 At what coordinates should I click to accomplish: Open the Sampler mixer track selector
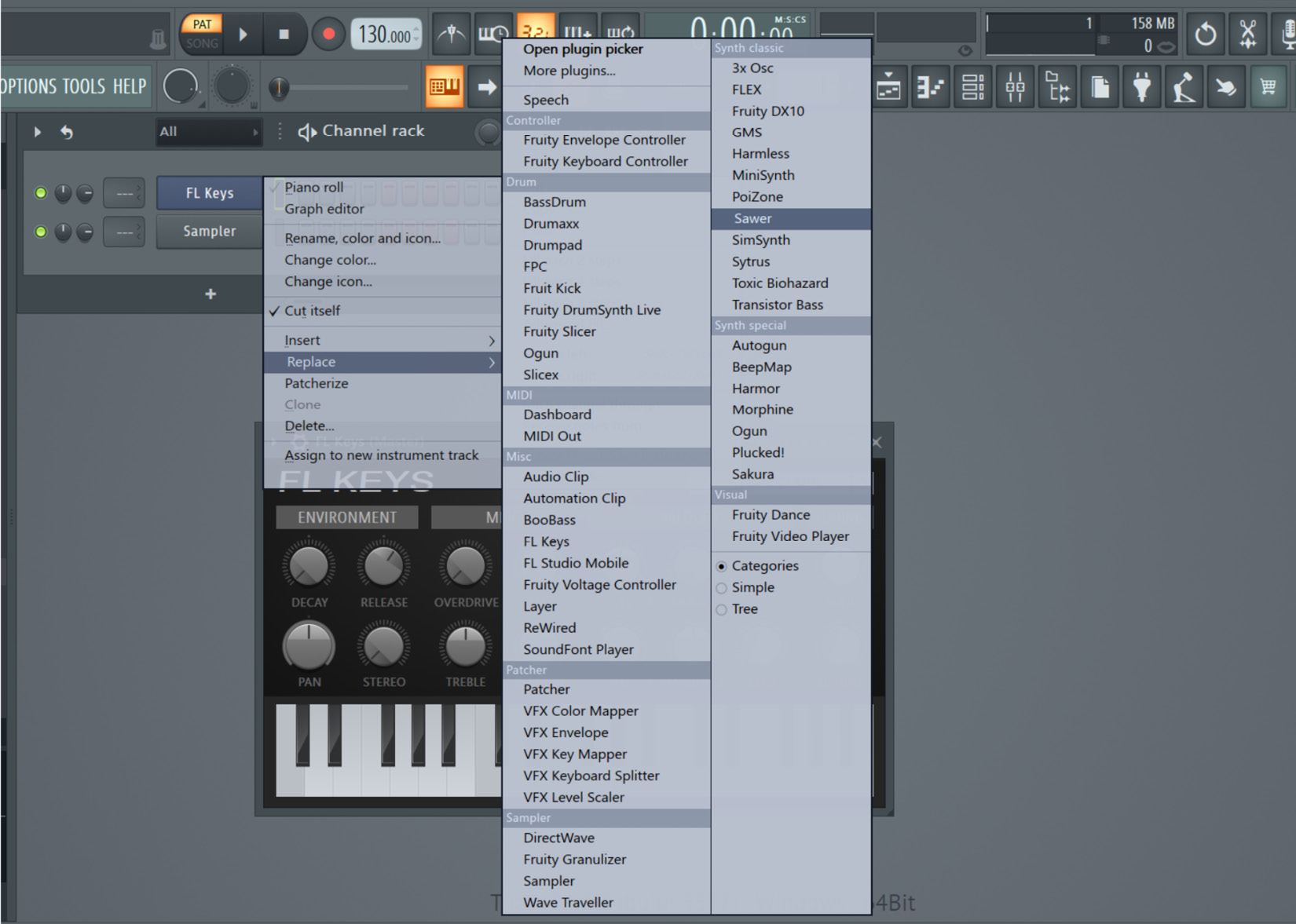(x=124, y=232)
